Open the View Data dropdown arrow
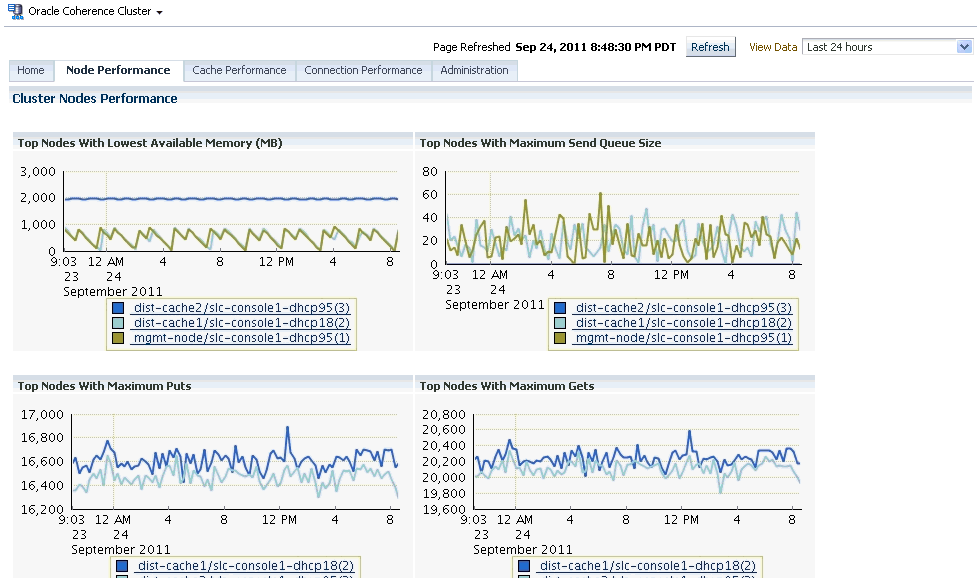 pyautogui.click(x=964, y=47)
